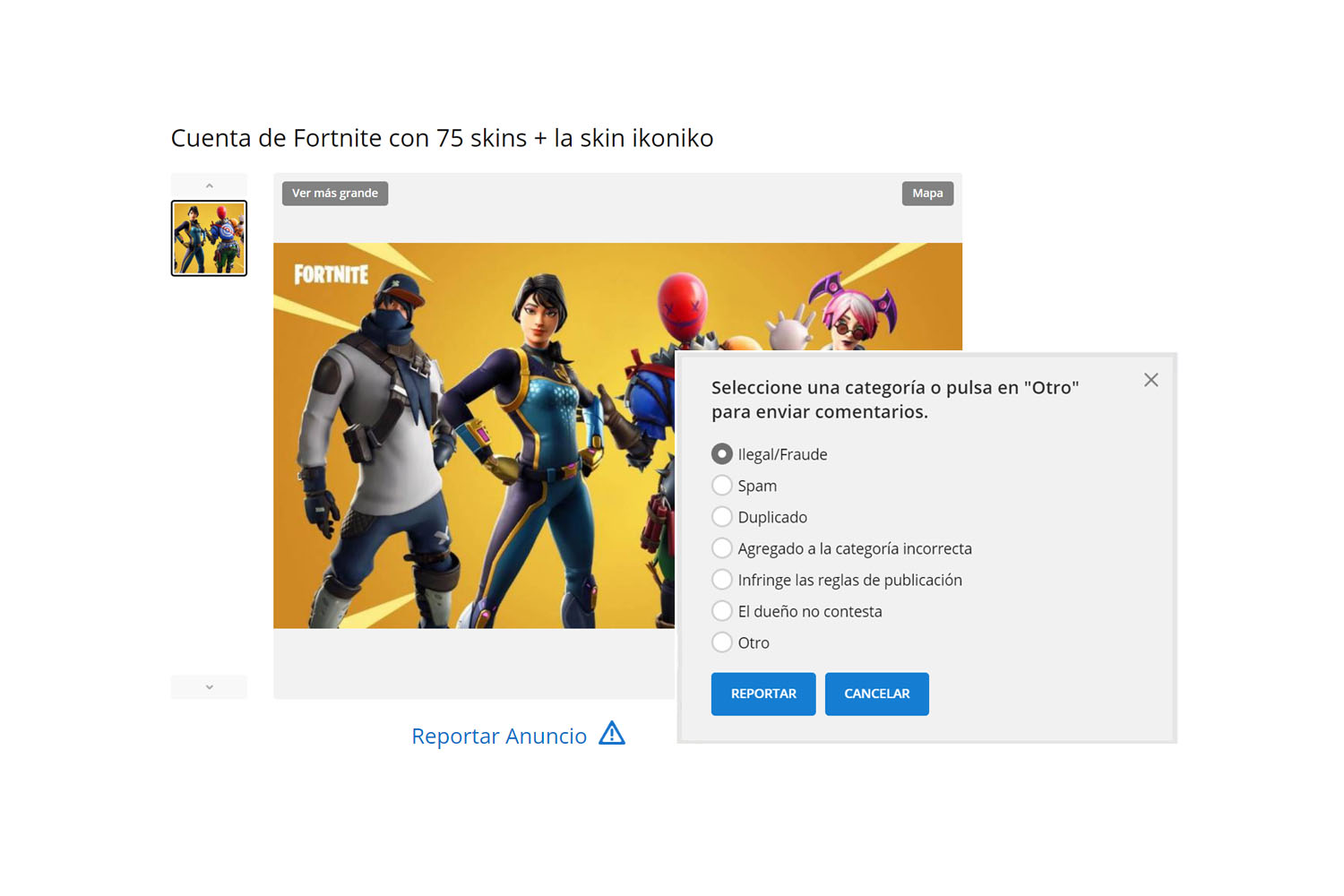1344x896 pixels.
Task: Select the Ilegal/Fraude radio option
Action: click(722, 454)
